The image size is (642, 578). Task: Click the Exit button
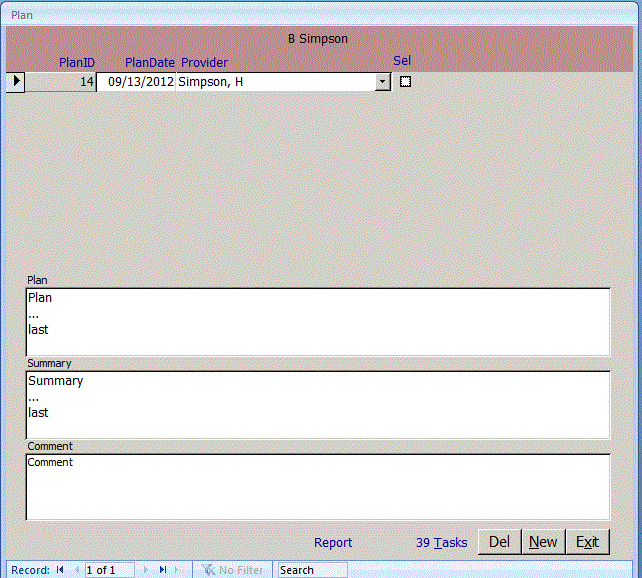tap(588, 542)
